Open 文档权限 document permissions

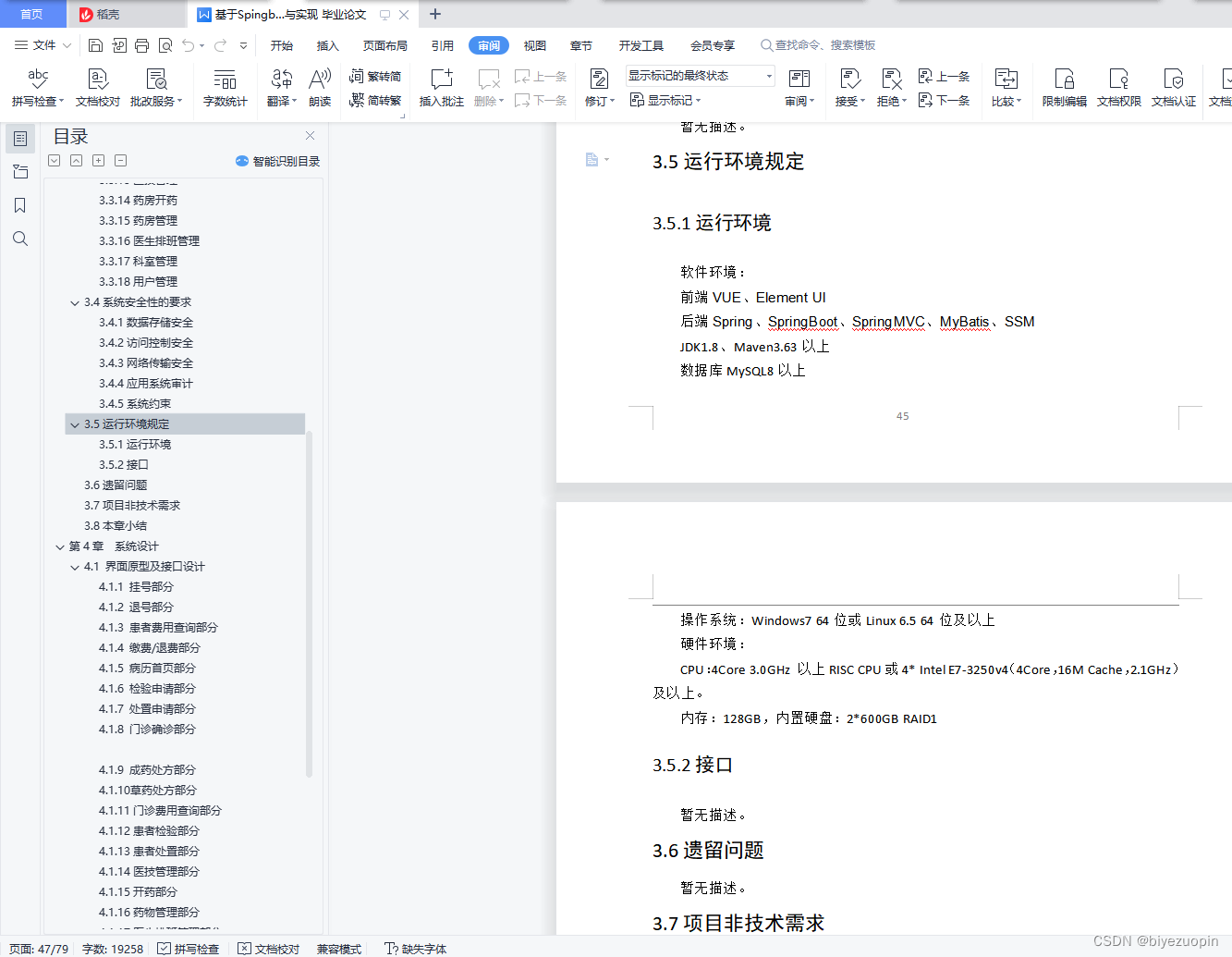(1119, 88)
